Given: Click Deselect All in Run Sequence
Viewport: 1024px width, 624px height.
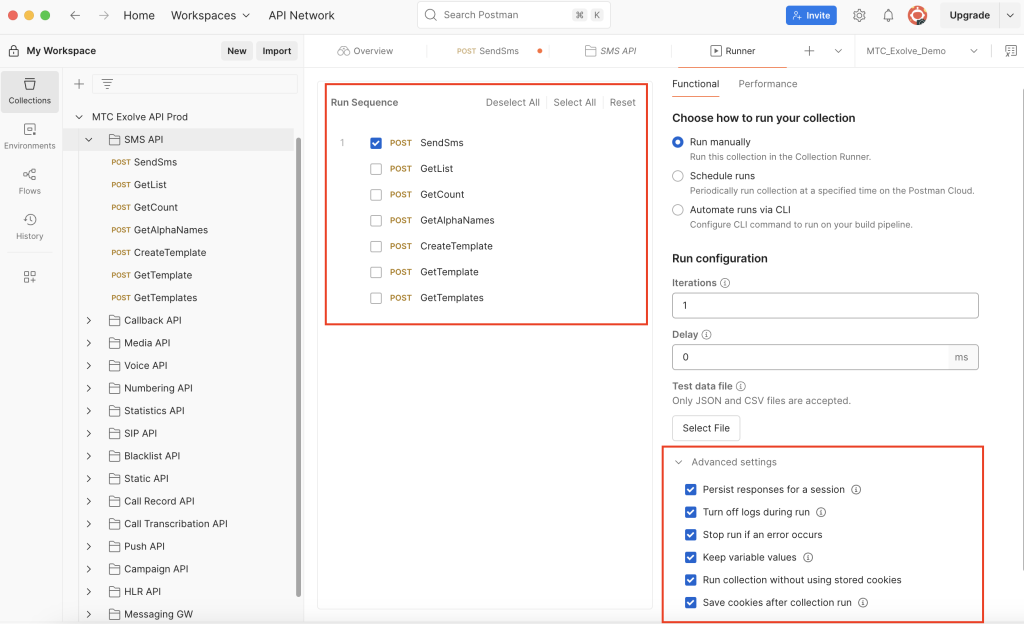Looking at the screenshot, I should [x=513, y=102].
